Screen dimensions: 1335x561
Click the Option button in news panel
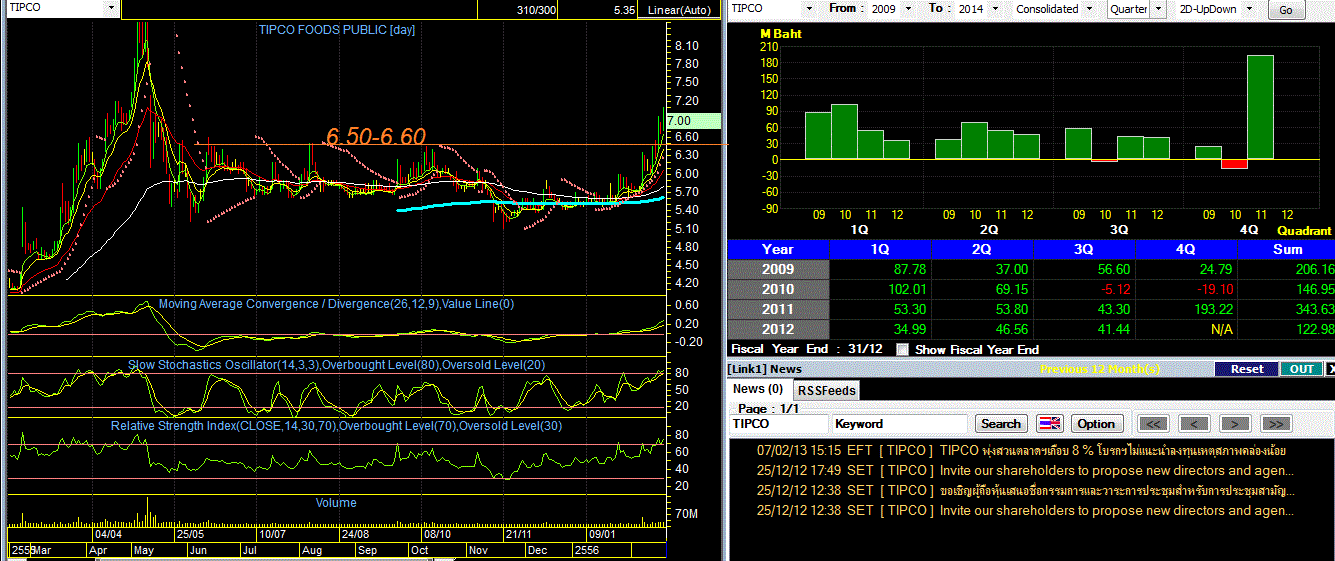pyautogui.click(x=1096, y=423)
